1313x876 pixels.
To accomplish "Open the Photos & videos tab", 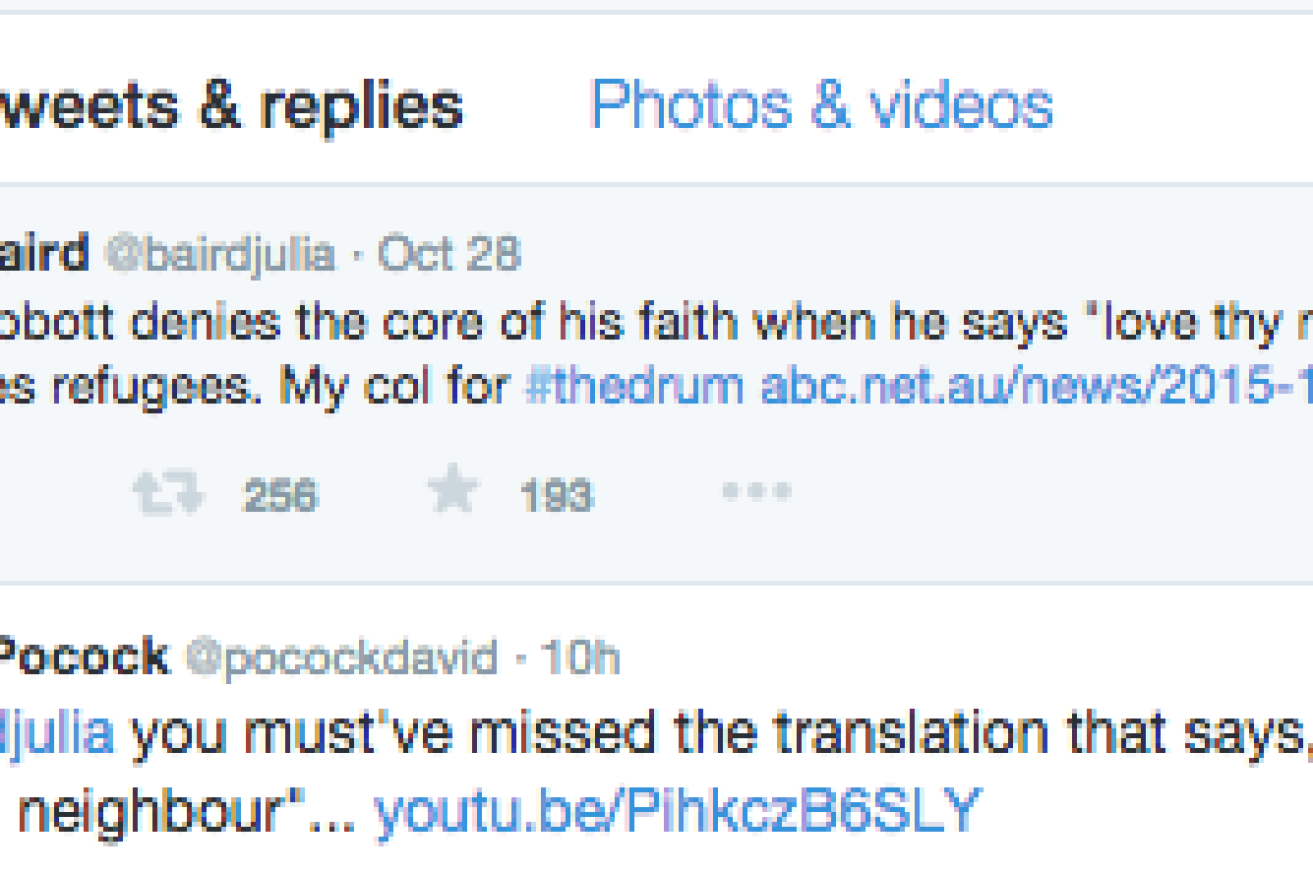I will [x=822, y=105].
